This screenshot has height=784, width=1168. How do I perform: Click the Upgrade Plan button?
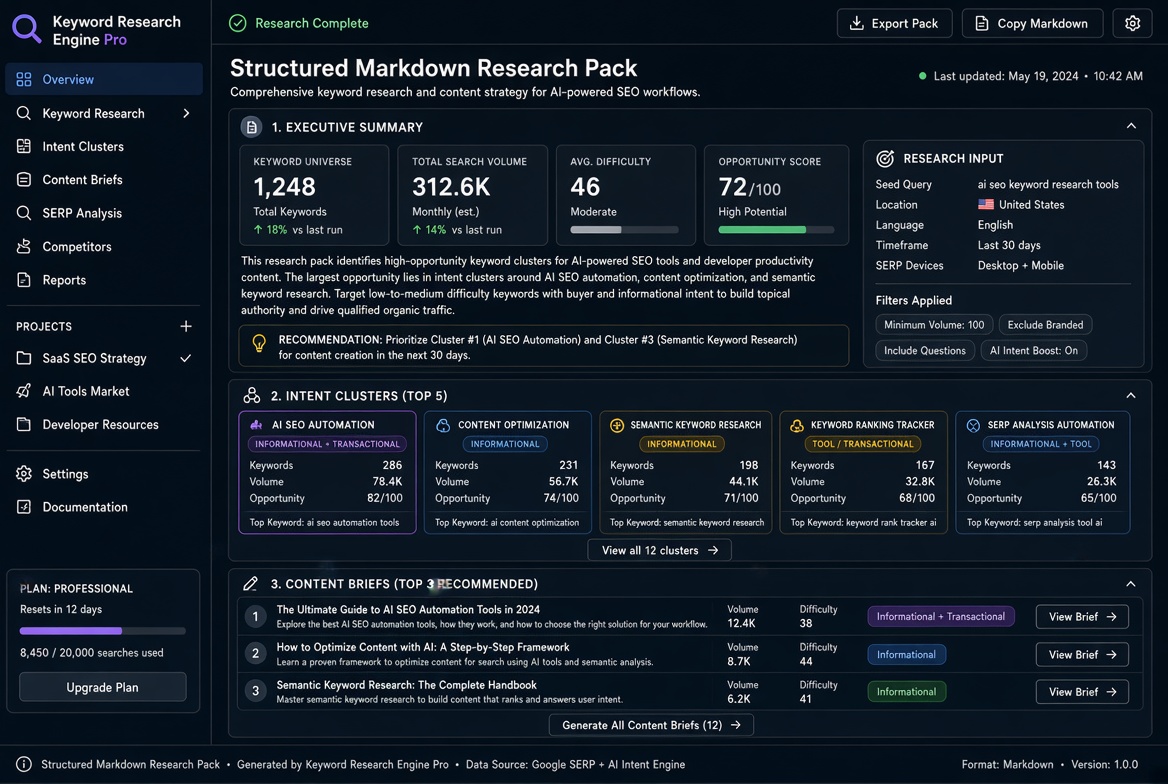(103, 687)
